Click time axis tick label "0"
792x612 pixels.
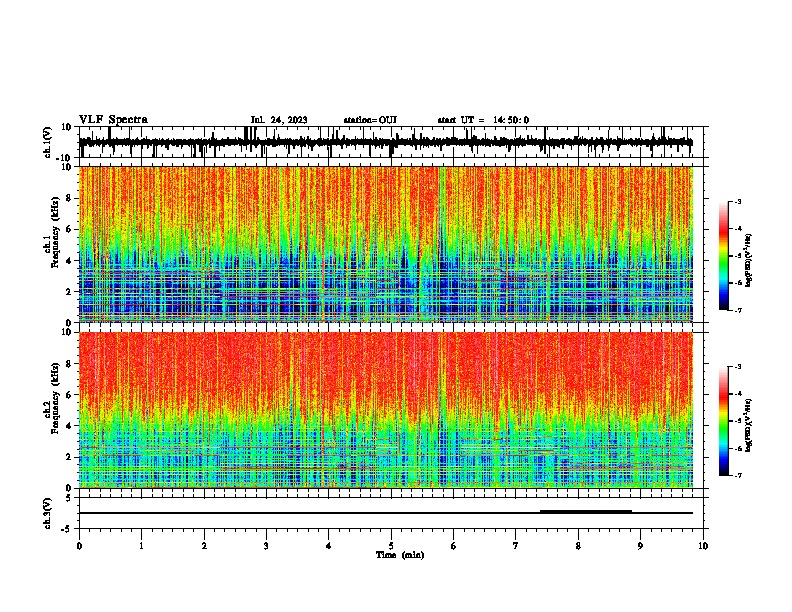(79, 546)
